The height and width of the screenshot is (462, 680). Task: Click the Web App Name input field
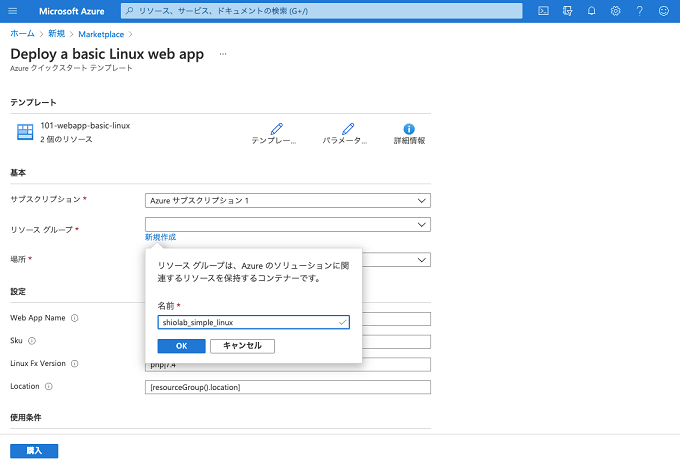point(396,319)
